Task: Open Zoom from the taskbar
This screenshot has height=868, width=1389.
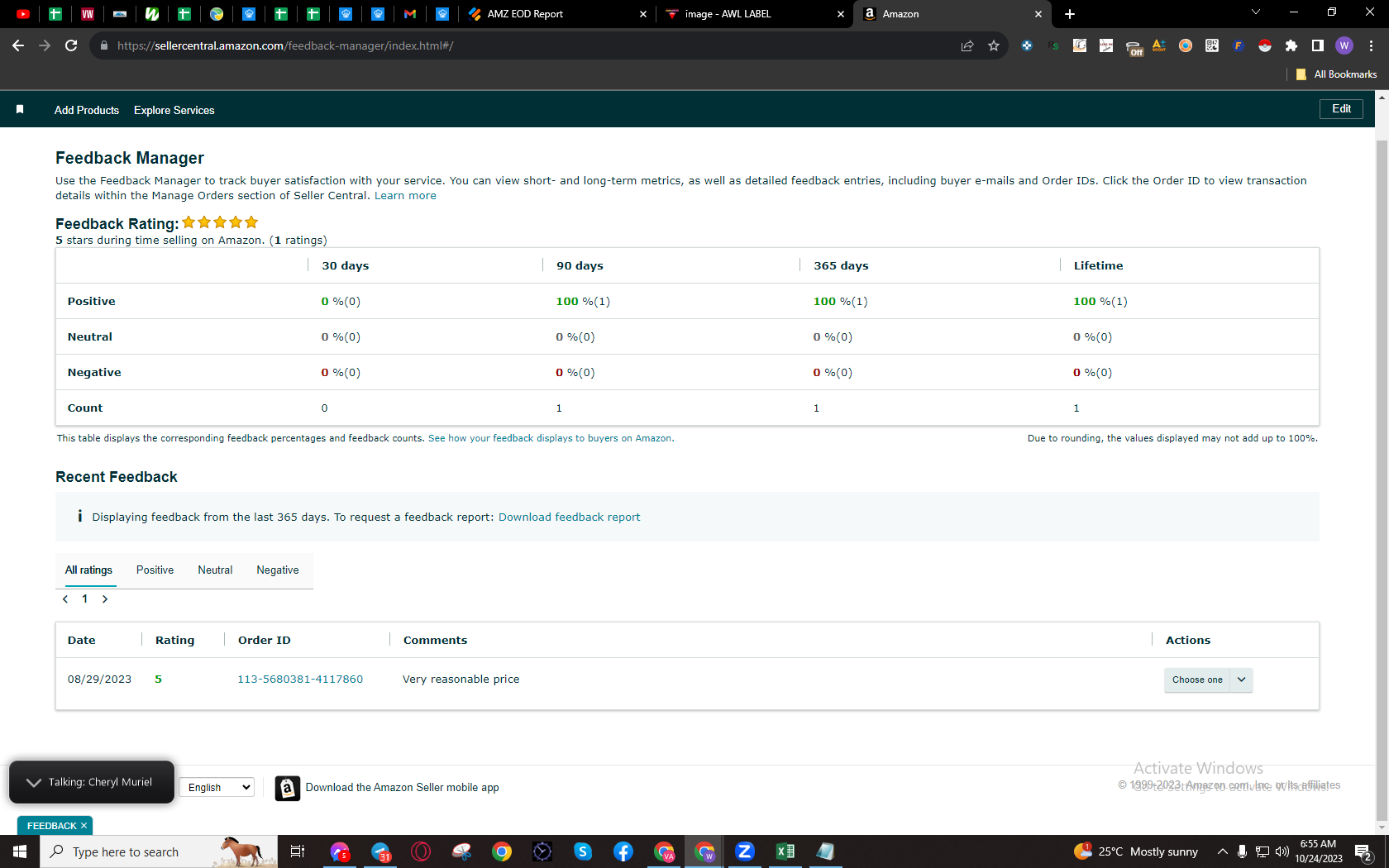Action: click(x=745, y=851)
